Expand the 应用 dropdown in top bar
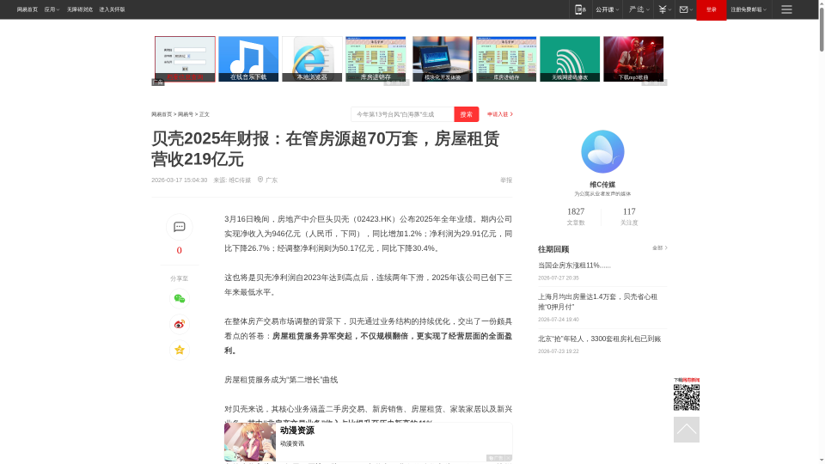 click(x=52, y=9)
